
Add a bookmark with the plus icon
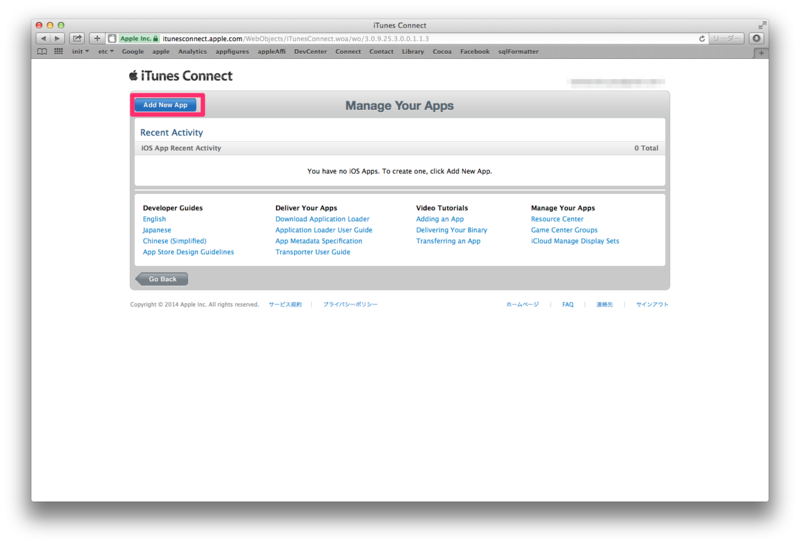pos(97,38)
